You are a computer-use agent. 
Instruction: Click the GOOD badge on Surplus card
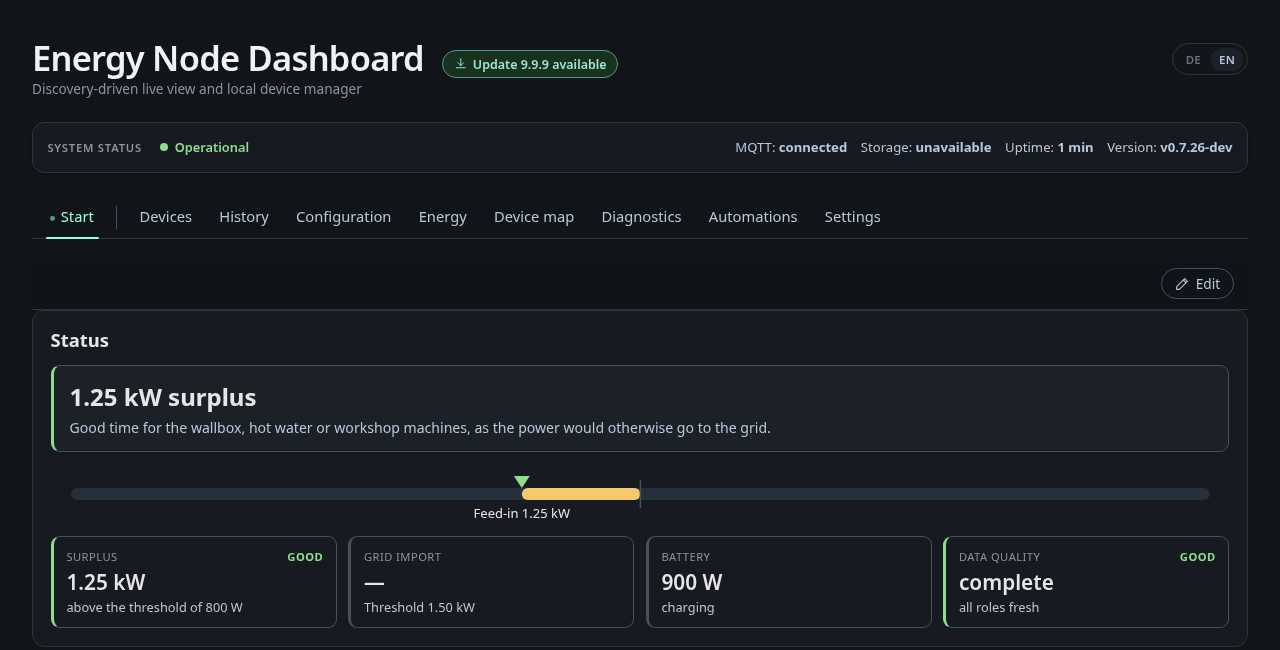pyautogui.click(x=305, y=557)
